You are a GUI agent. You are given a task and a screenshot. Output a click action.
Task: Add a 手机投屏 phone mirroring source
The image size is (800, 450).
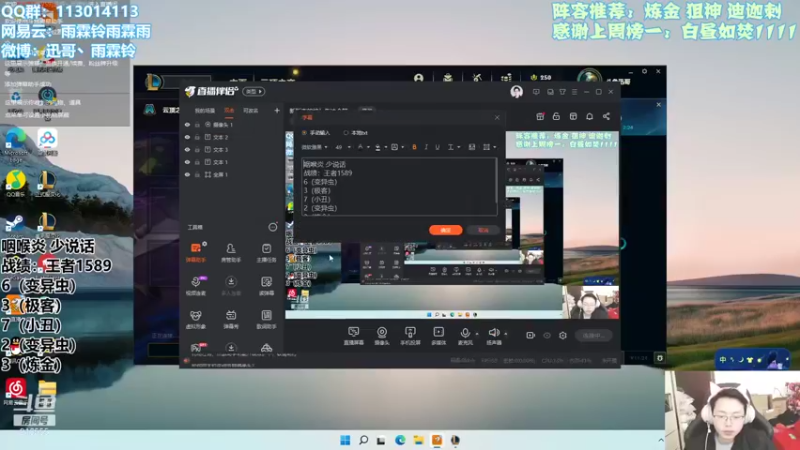410,336
